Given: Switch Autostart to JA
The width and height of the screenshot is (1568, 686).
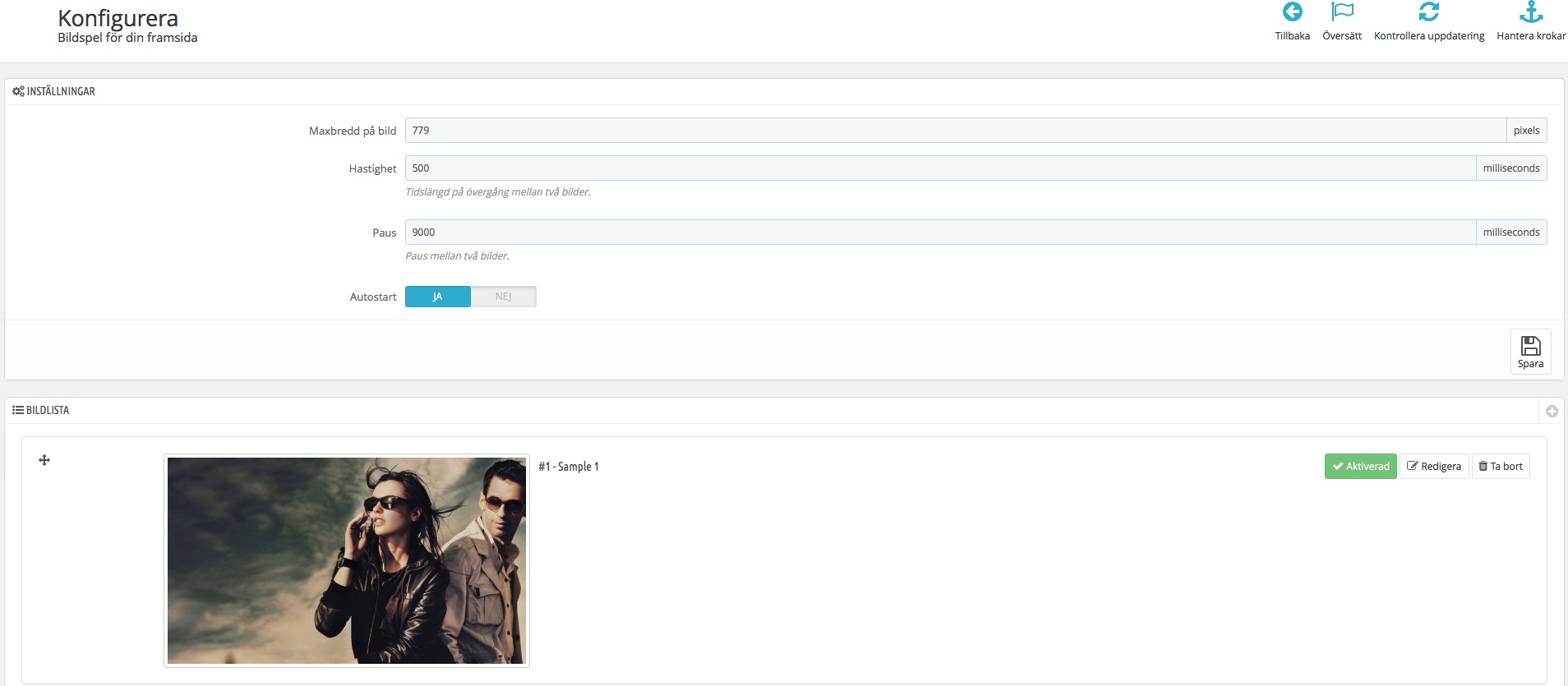Looking at the screenshot, I should pyautogui.click(x=438, y=297).
